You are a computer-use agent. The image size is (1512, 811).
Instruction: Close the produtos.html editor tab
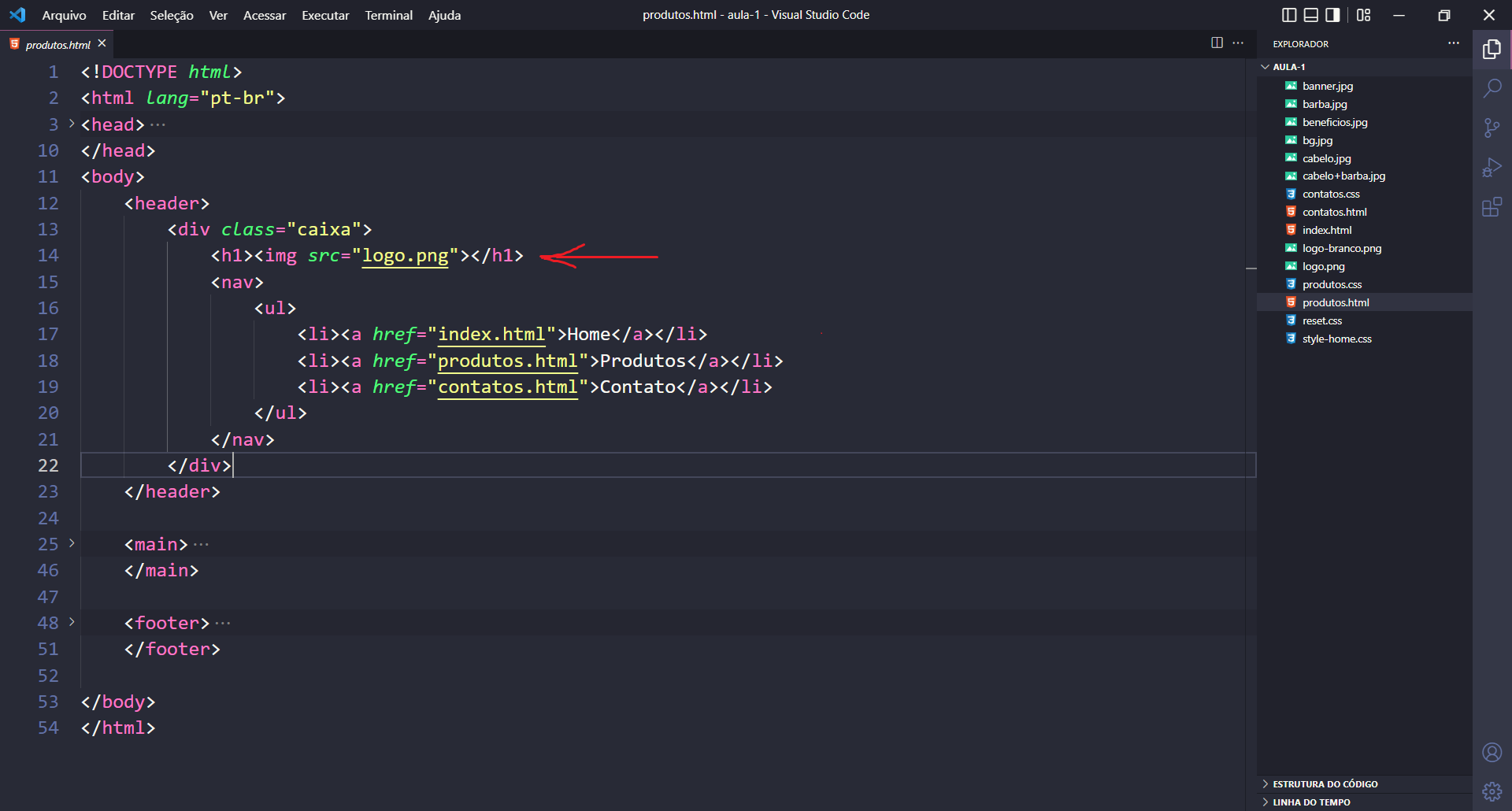click(102, 44)
